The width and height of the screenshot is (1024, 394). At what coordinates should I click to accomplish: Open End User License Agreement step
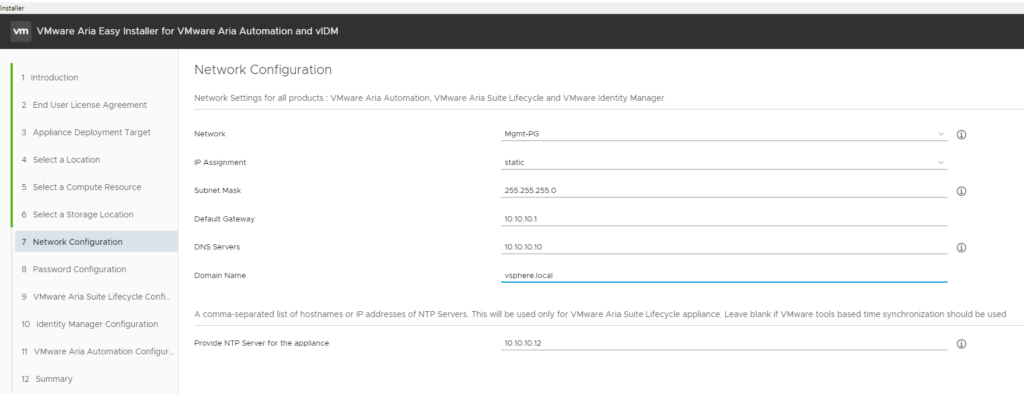tap(84, 105)
